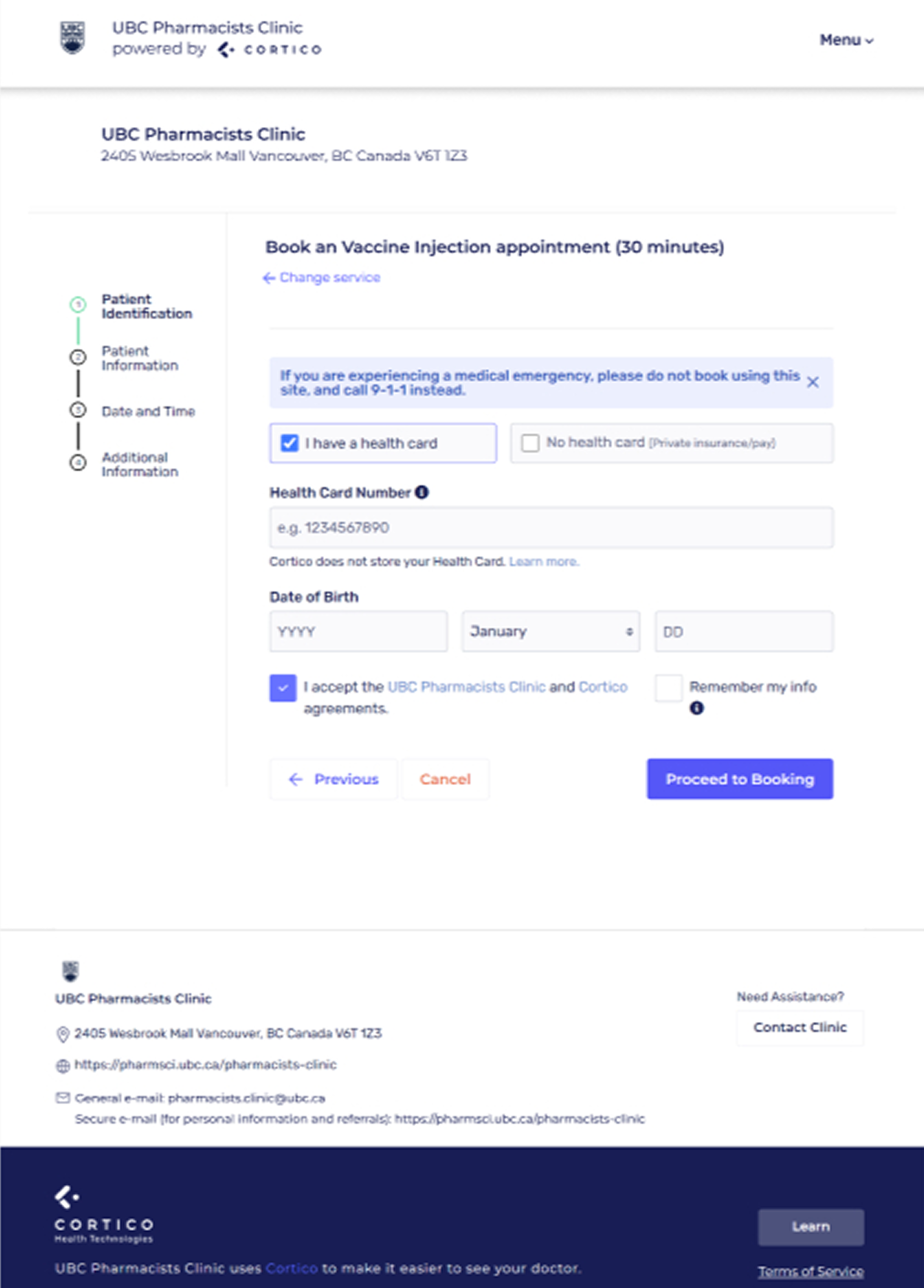Go to Patient Information step

click(139, 358)
